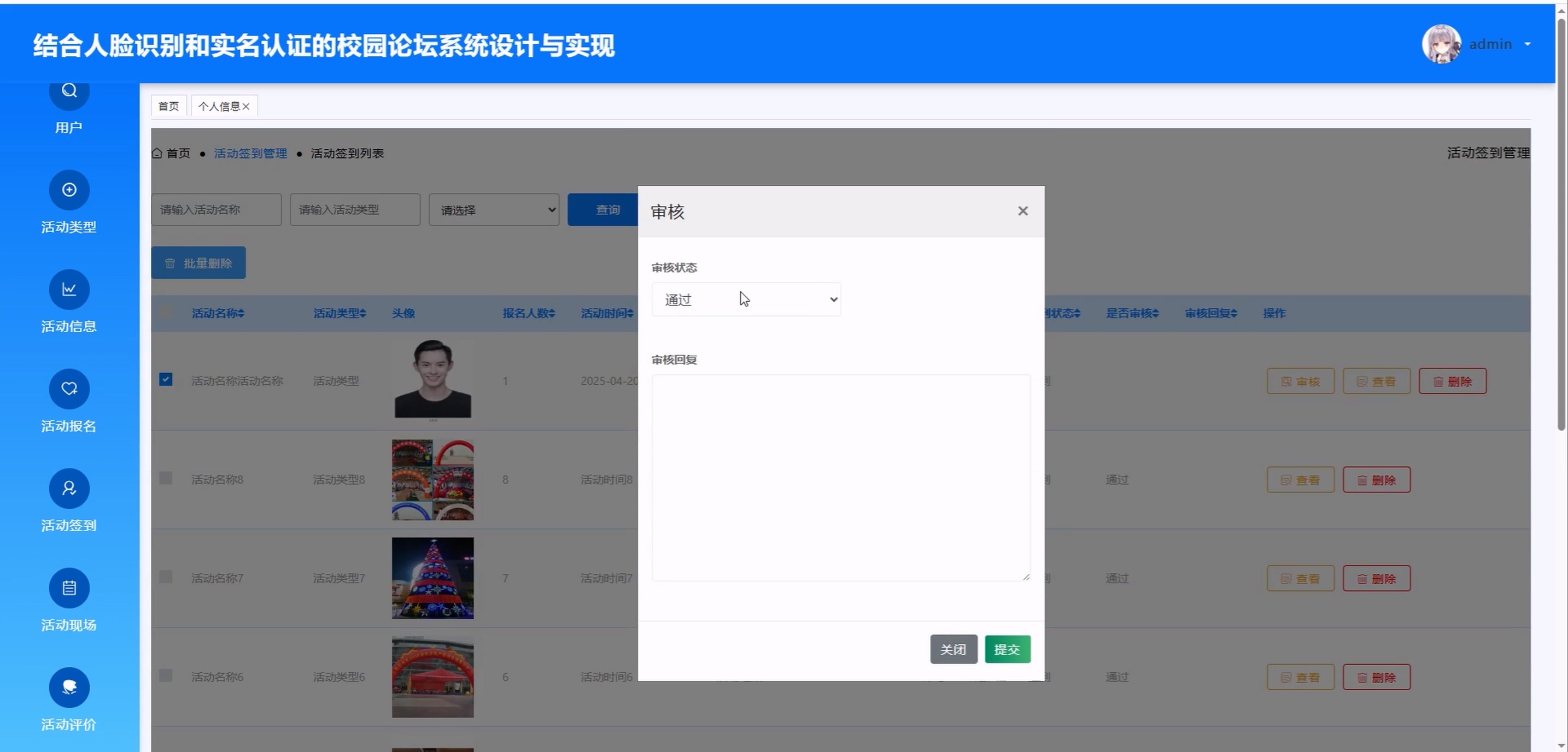Tick the checkbox for 活动名称8 row
The image size is (1568, 752).
tap(166, 478)
